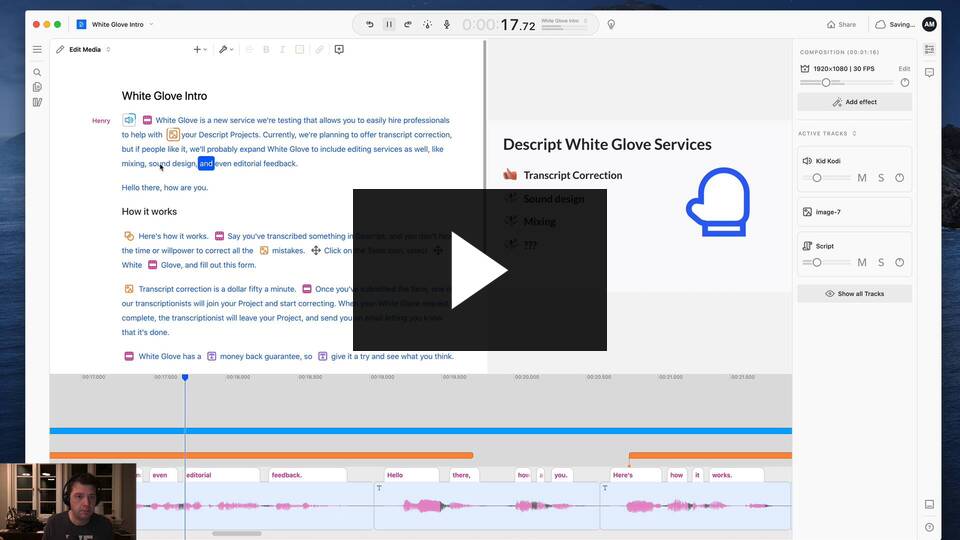
Task: Click the box highlight format icon
Action: (299, 50)
